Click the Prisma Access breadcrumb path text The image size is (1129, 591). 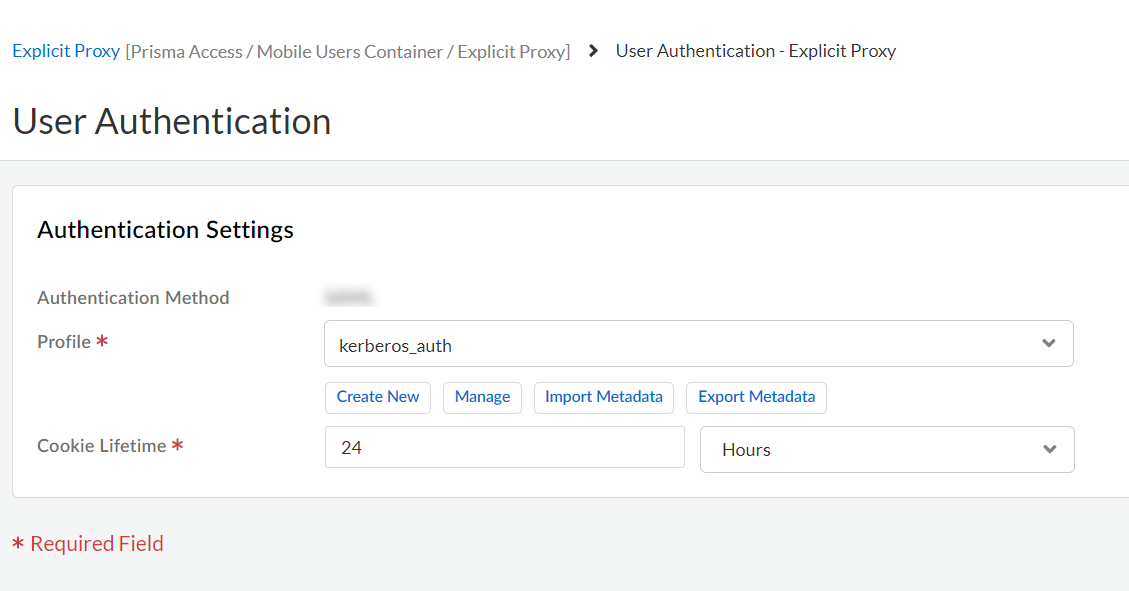[347, 52]
